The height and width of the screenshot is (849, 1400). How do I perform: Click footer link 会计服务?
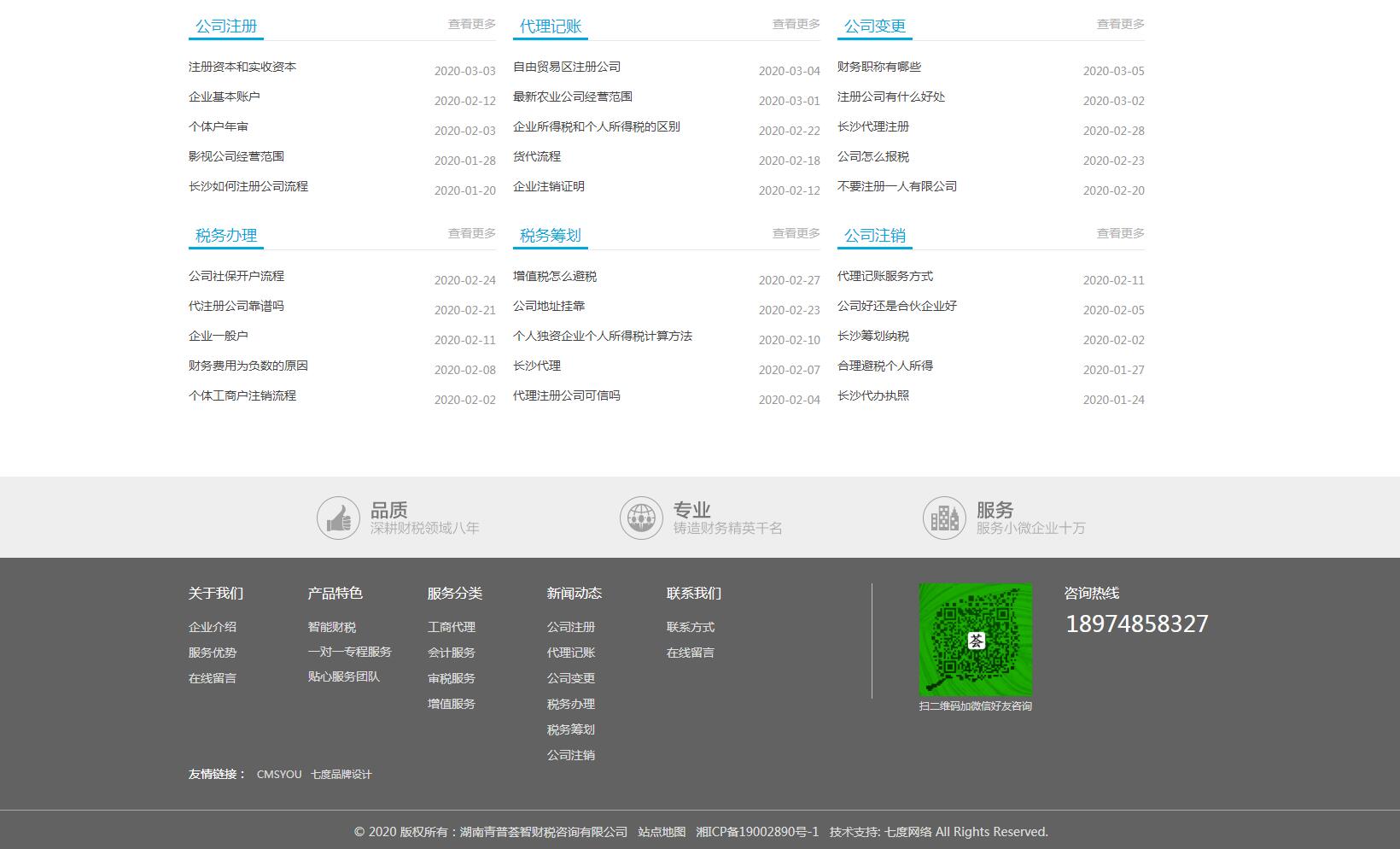coord(452,653)
